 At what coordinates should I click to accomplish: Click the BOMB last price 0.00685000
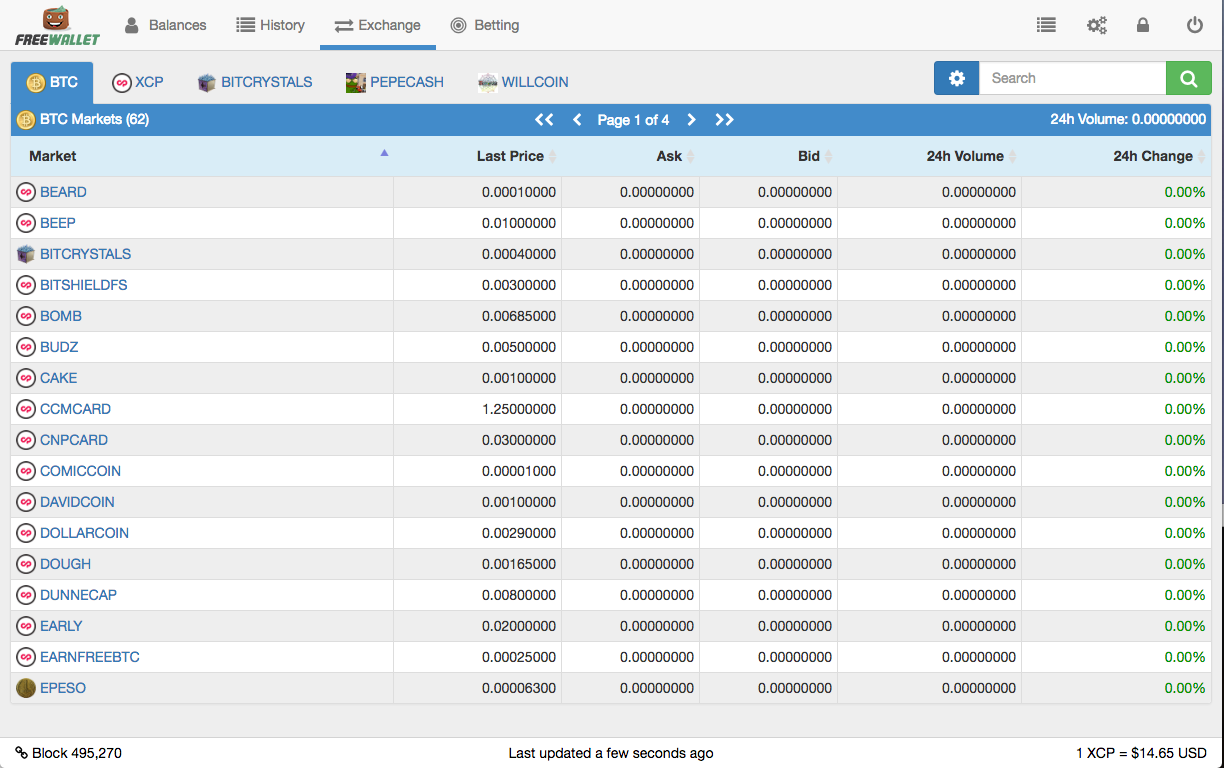(519, 316)
